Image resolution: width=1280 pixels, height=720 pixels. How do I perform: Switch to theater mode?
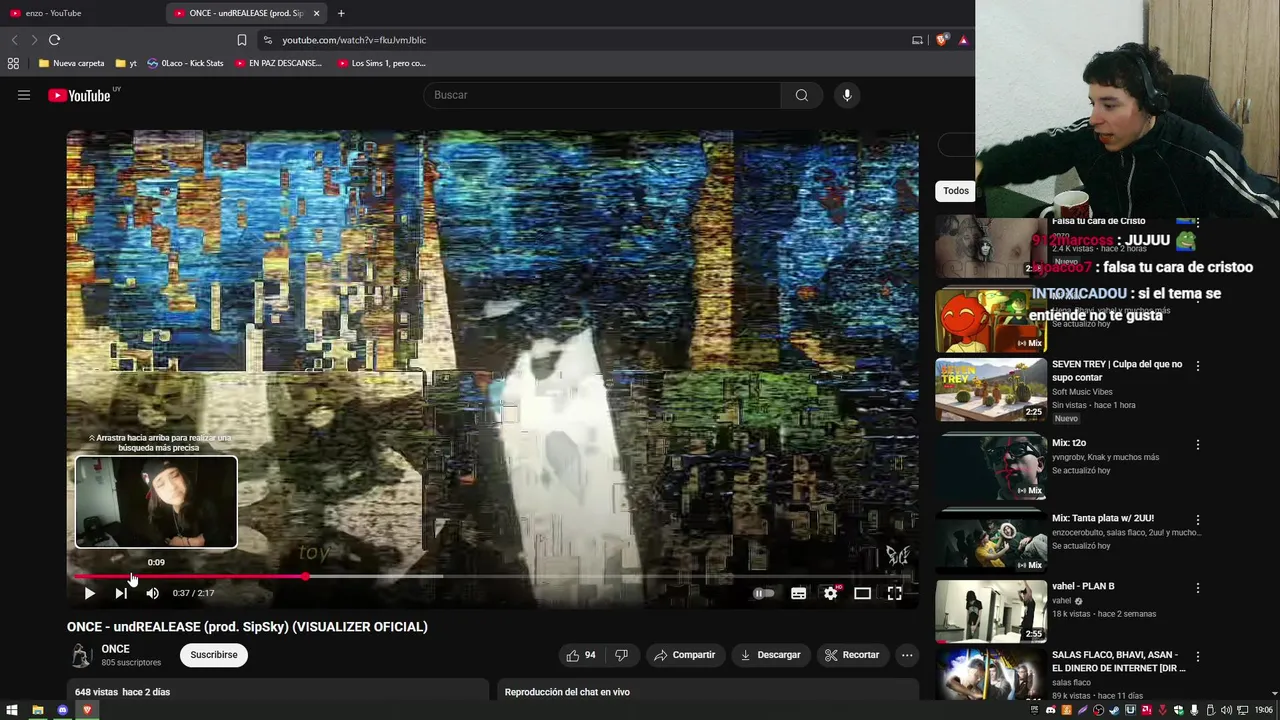tap(862, 593)
